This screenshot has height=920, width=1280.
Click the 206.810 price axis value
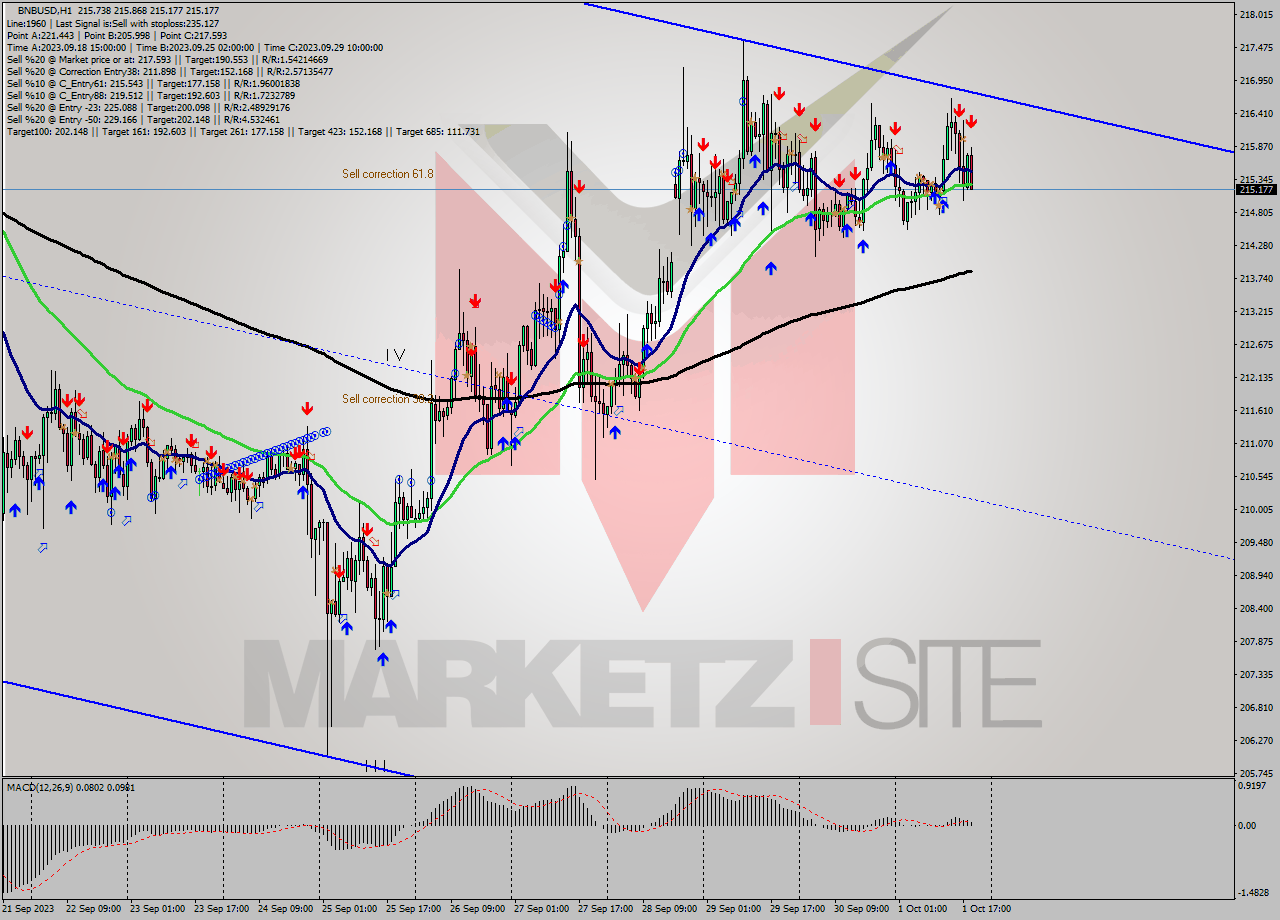pos(1256,708)
